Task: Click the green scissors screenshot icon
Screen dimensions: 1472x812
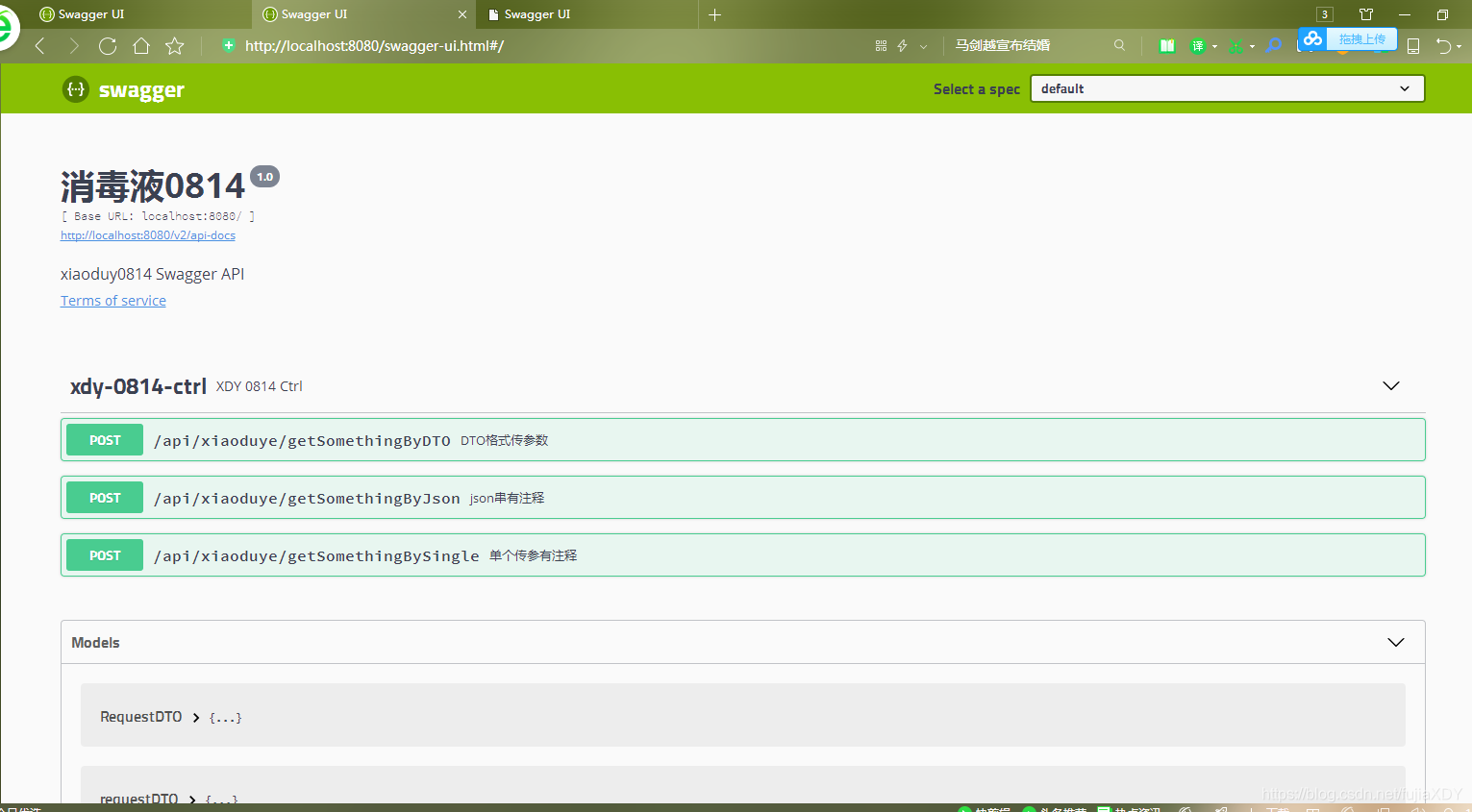Action: click(x=1235, y=46)
